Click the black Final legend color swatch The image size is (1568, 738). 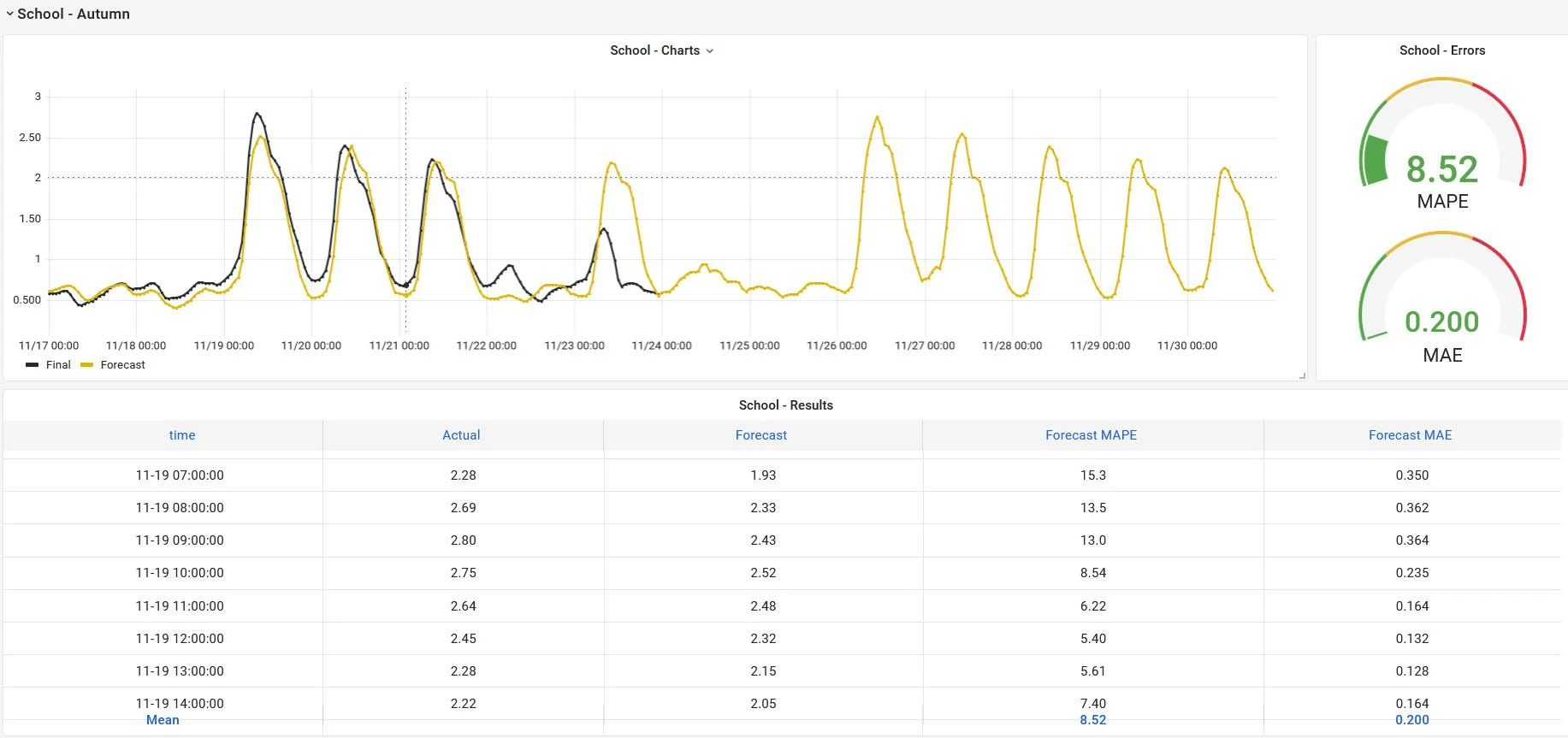tap(33, 365)
